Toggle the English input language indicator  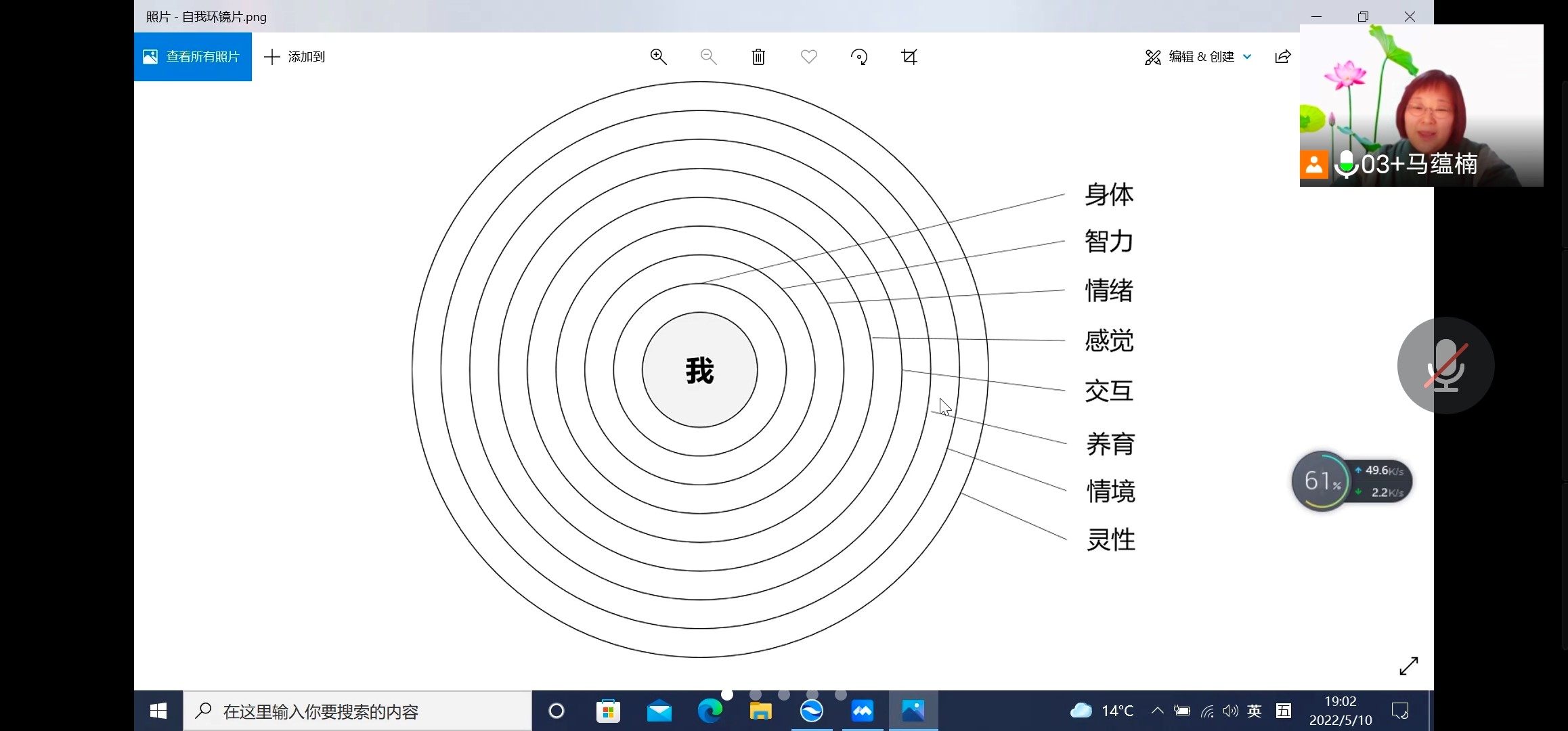click(1255, 711)
